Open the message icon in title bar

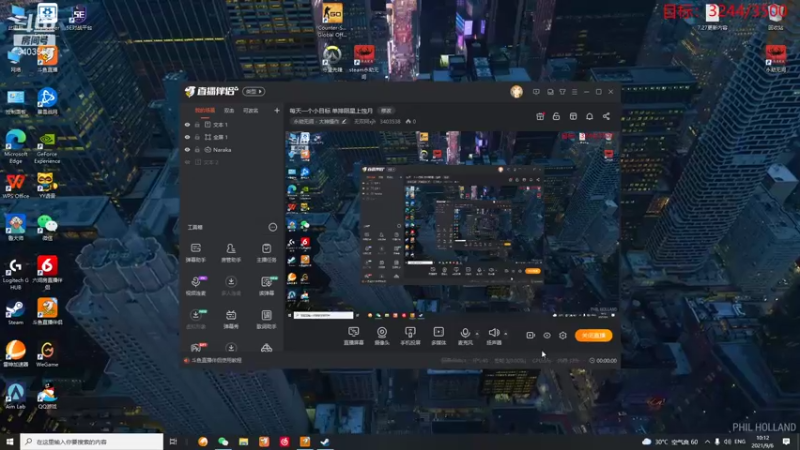pyautogui.click(x=536, y=92)
